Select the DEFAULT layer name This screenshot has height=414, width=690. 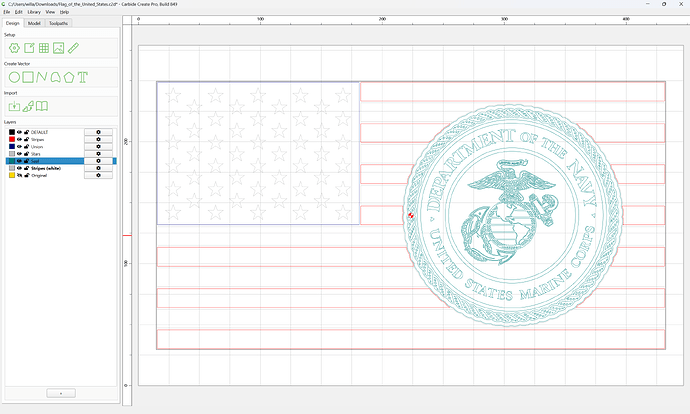tap(40, 132)
